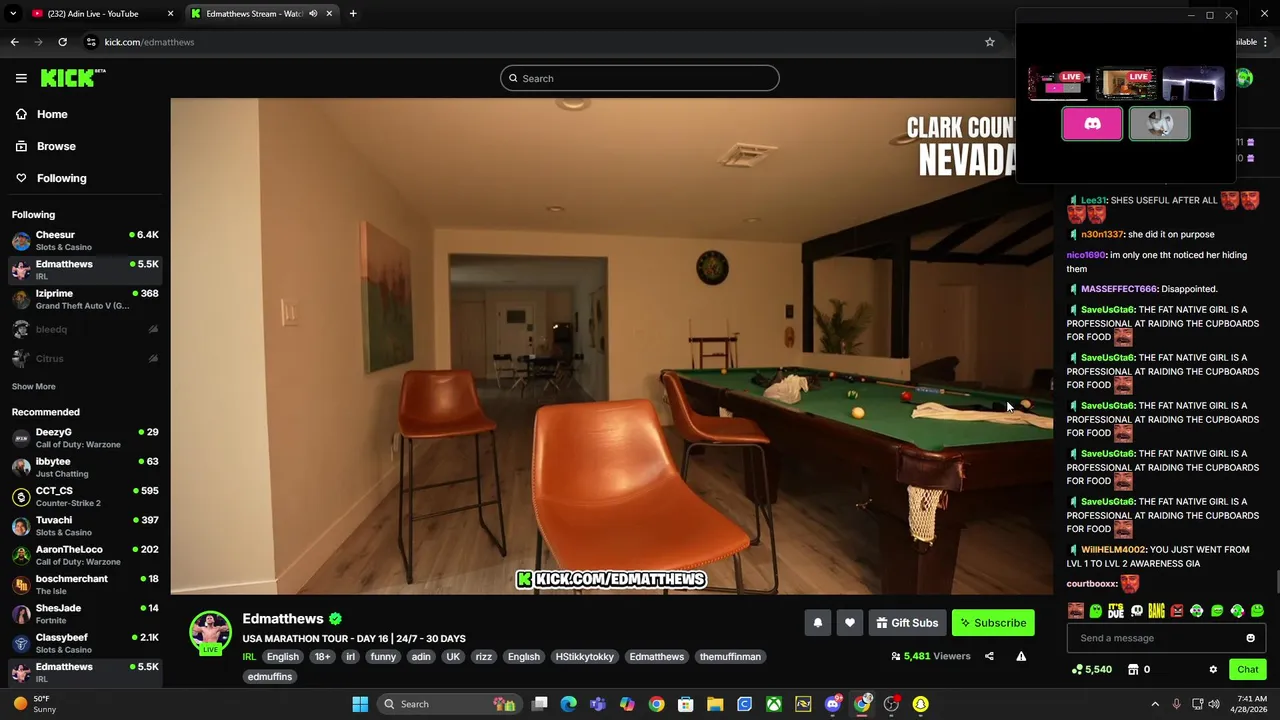Screen dimensions: 1280x720
Task: Open Edmatthews verified channel name
Action: pos(282,619)
